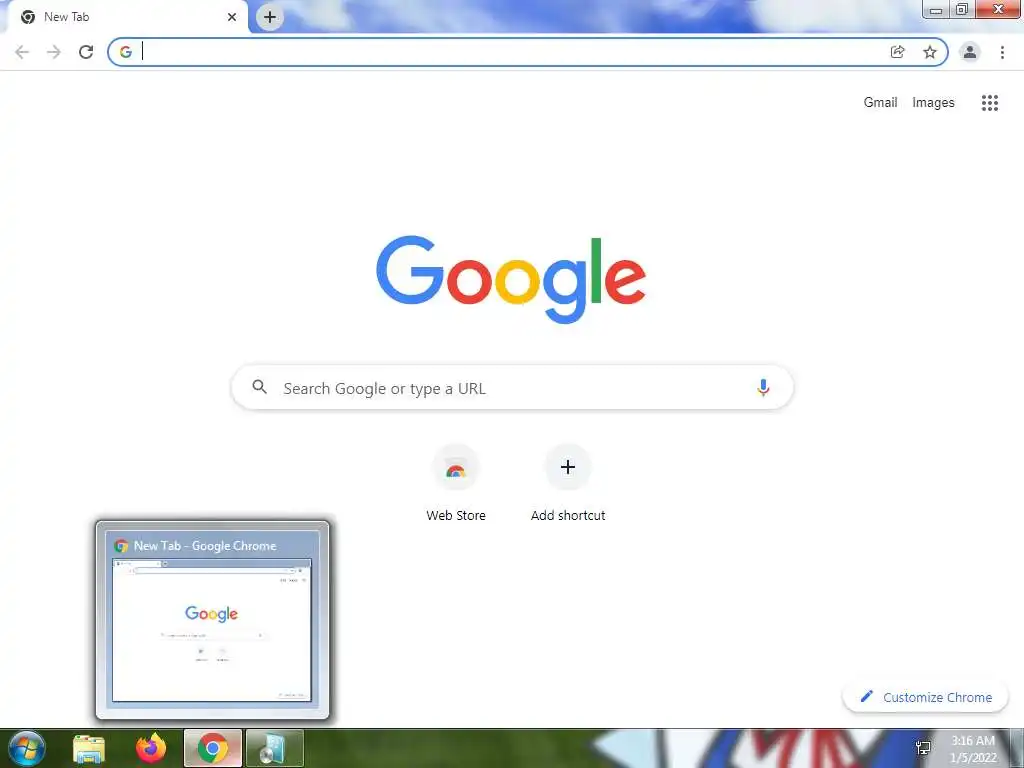Bookmark this tab with the star icon
Screen dimensions: 1024x768
point(930,52)
